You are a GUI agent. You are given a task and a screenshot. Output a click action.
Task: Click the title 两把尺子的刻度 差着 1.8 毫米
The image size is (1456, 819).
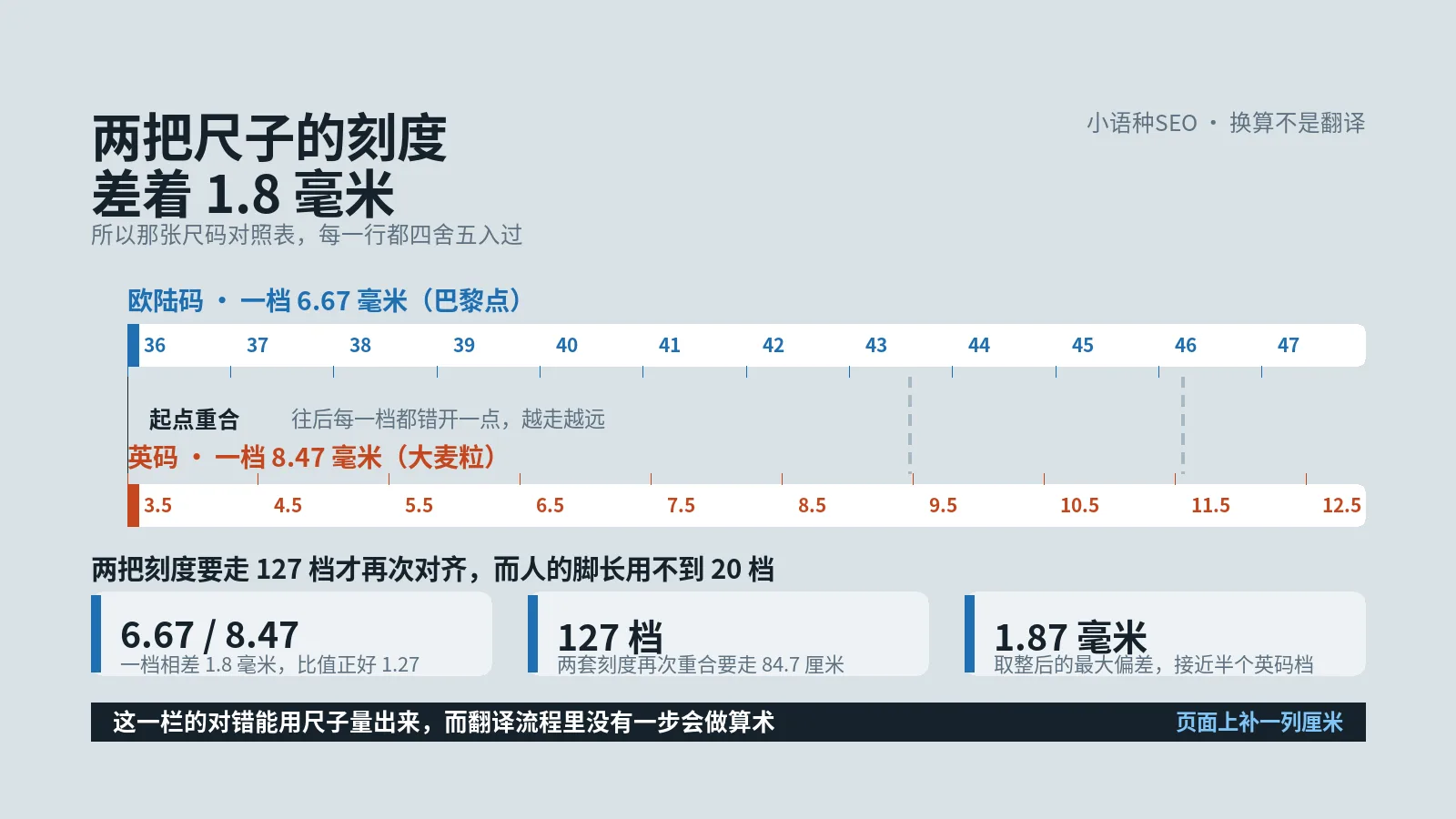coord(269,167)
